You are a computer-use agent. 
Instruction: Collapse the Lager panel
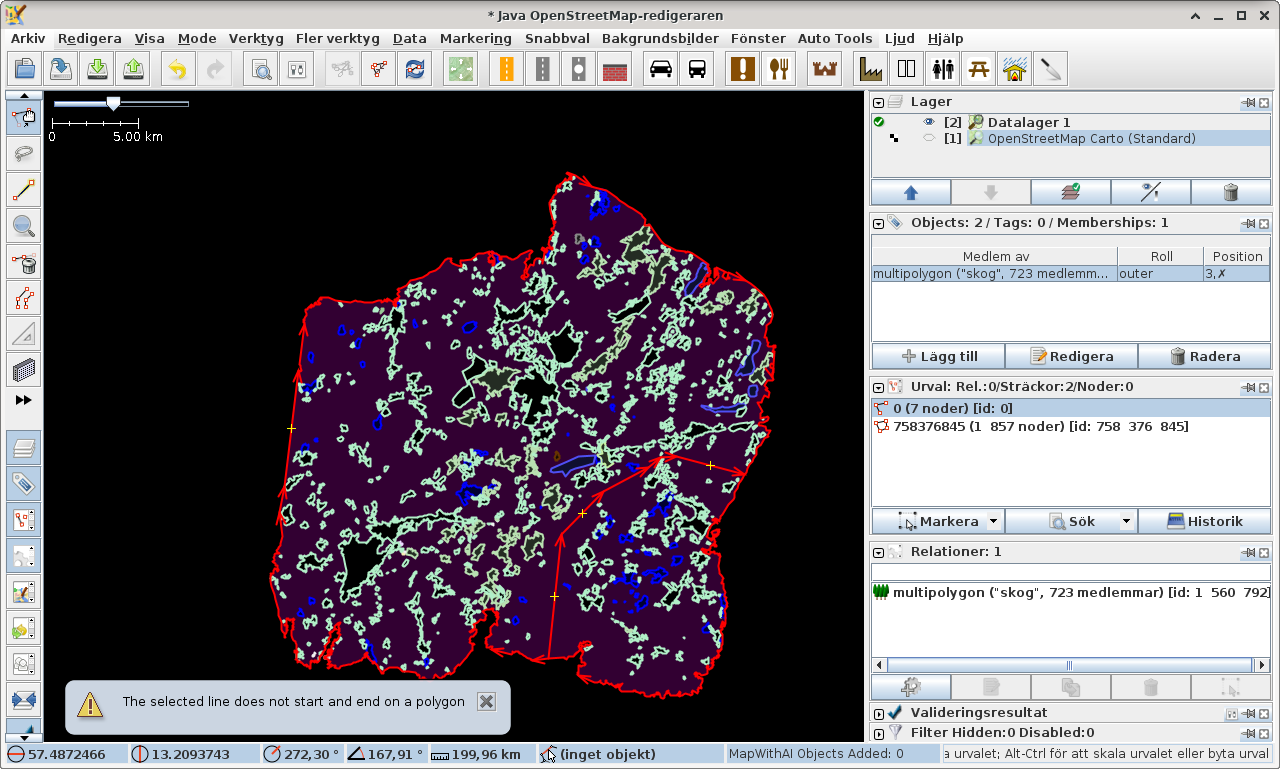[x=878, y=102]
